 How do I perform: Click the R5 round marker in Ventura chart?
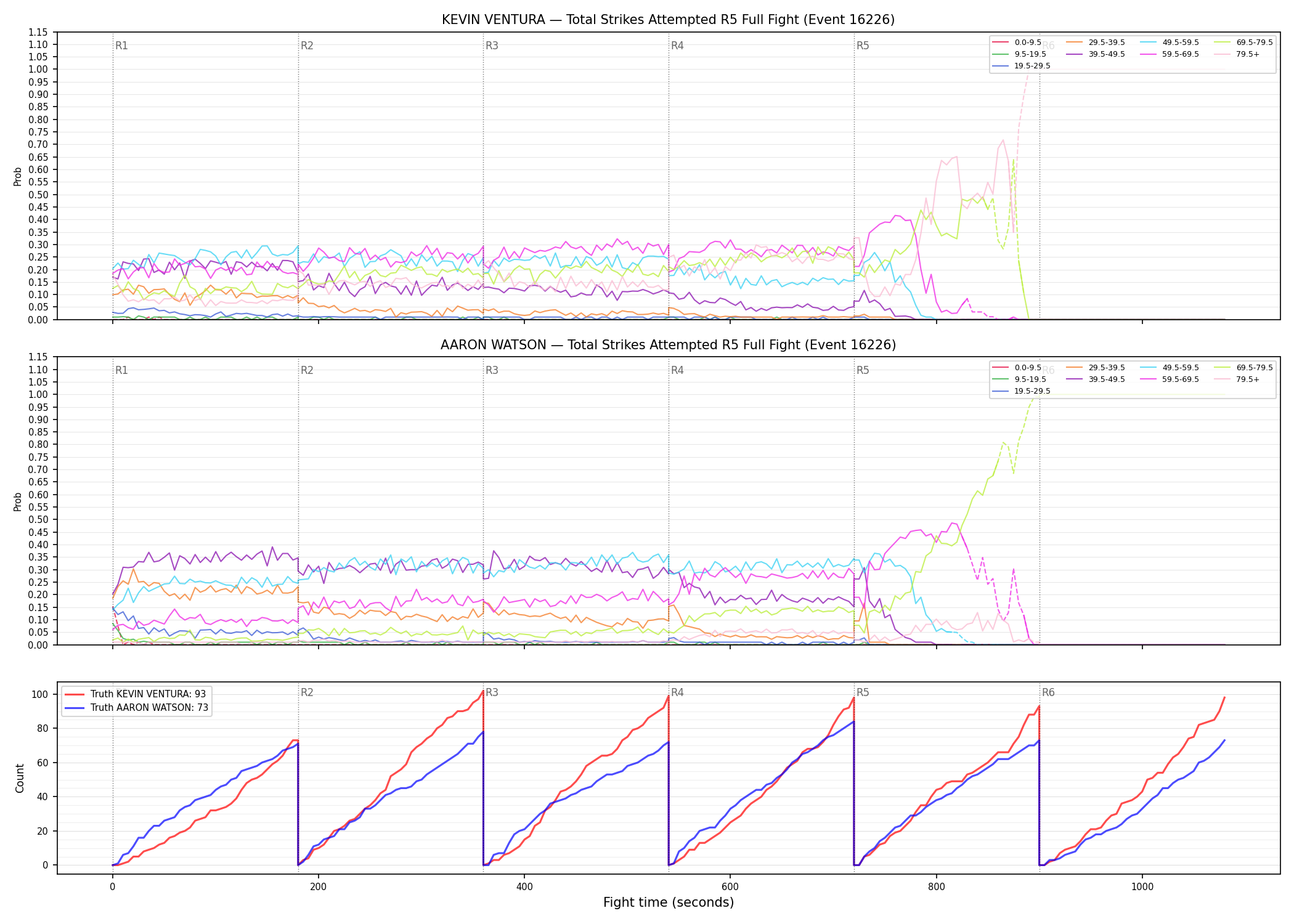(863, 46)
